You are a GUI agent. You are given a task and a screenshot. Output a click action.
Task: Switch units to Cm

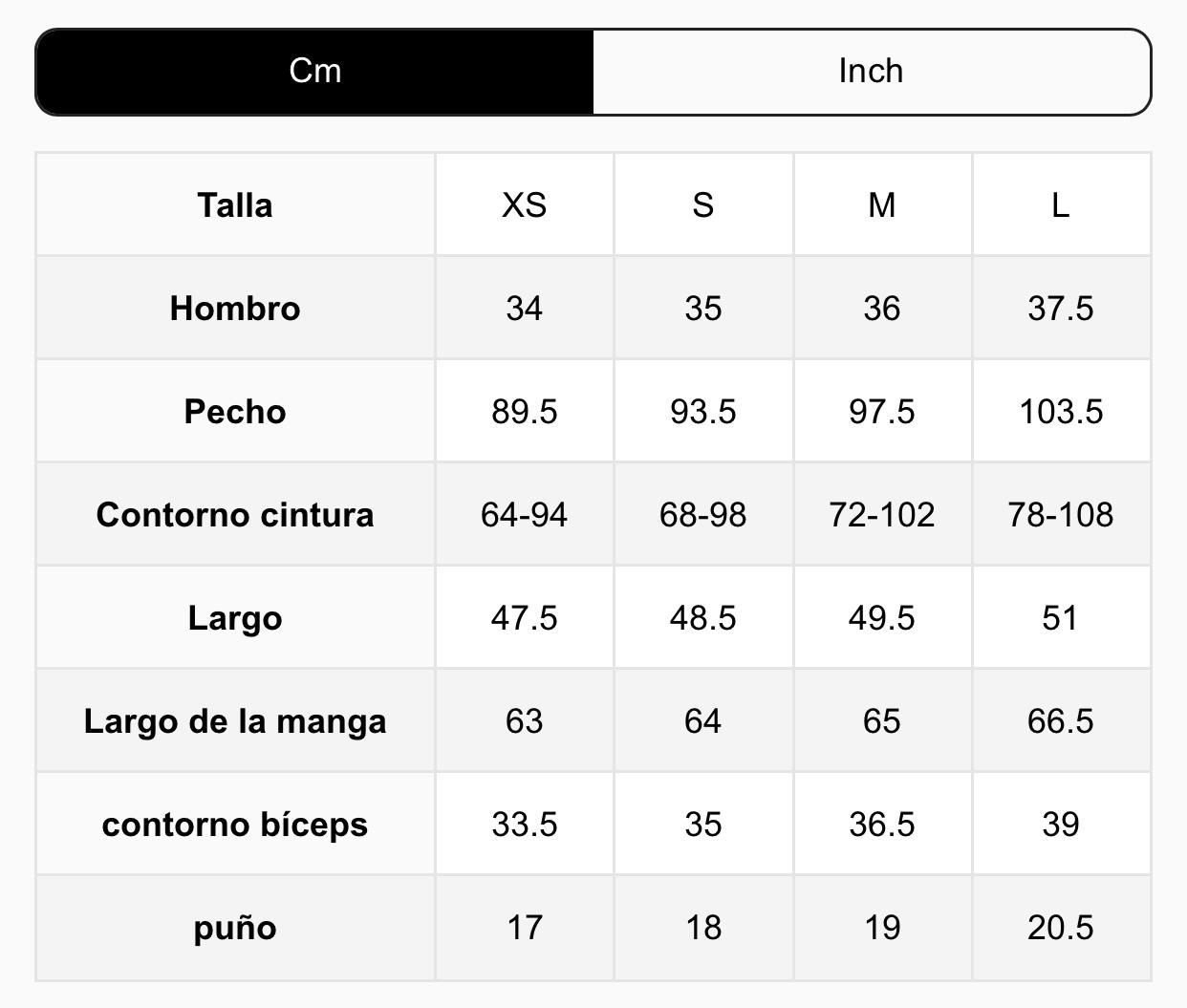[x=314, y=72]
